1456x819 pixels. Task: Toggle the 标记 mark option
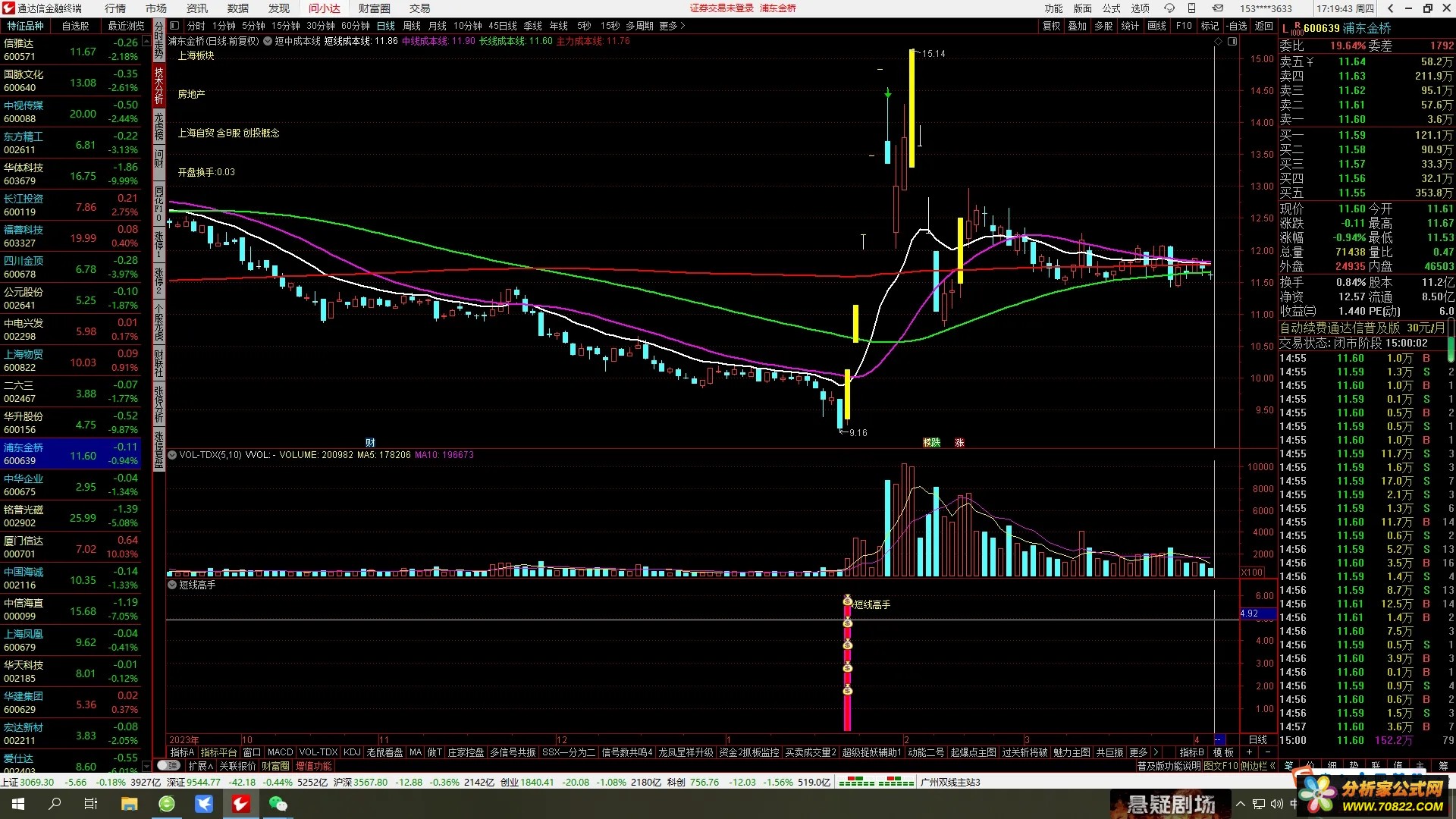[1210, 26]
